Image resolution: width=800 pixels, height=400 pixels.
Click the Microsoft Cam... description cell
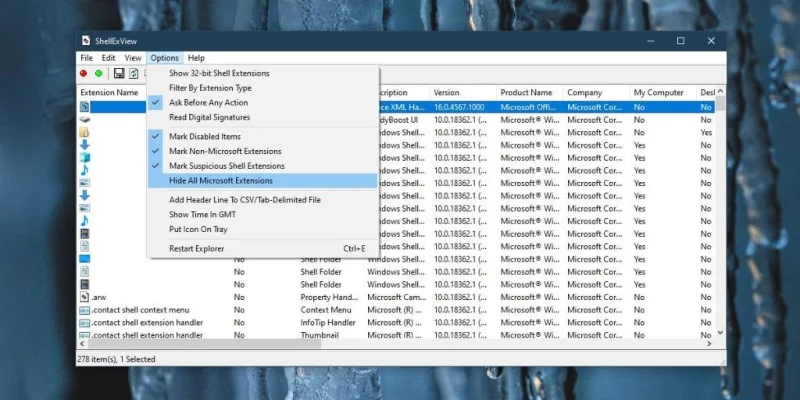pyautogui.click(x=395, y=297)
